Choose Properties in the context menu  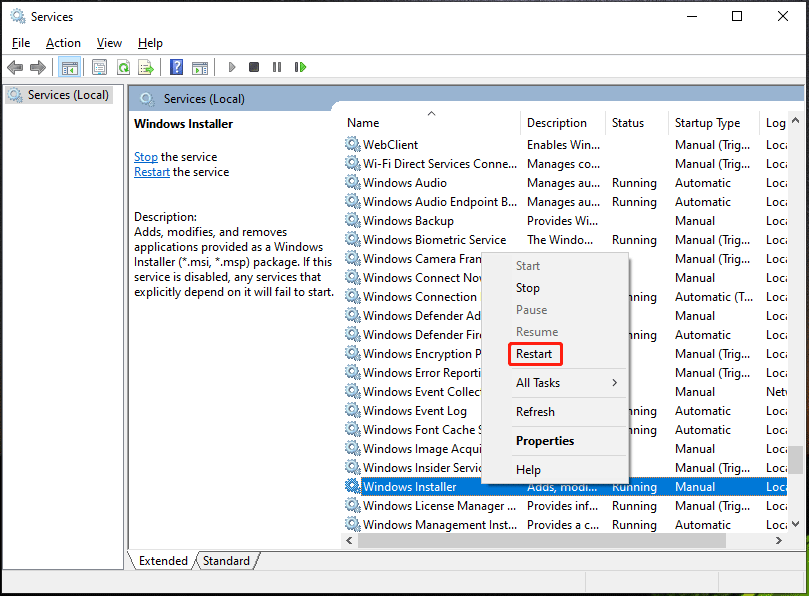[x=556, y=441]
